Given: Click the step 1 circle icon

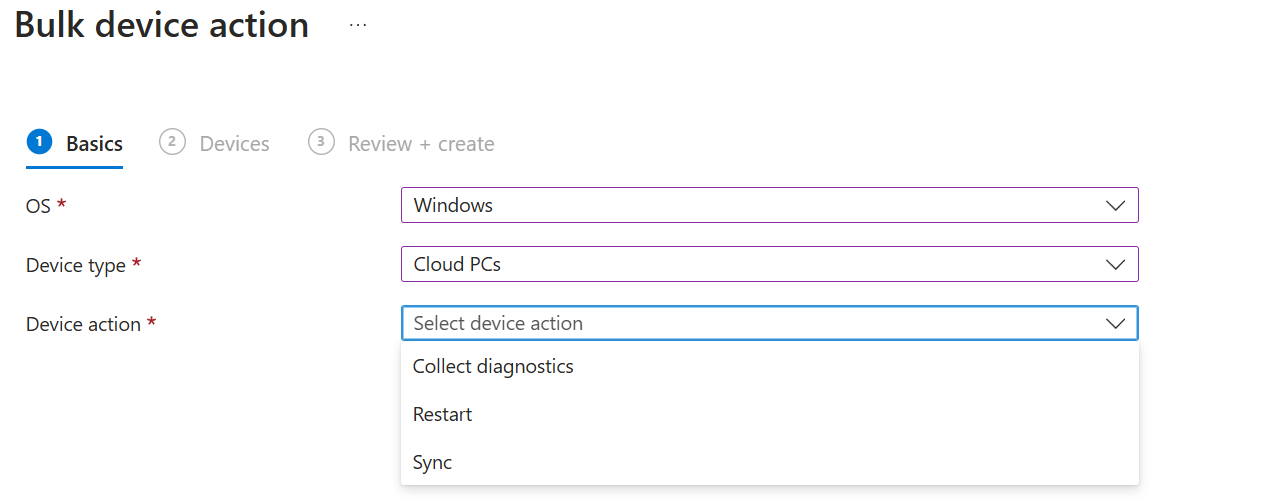Looking at the screenshot, I should coord(39,142).
